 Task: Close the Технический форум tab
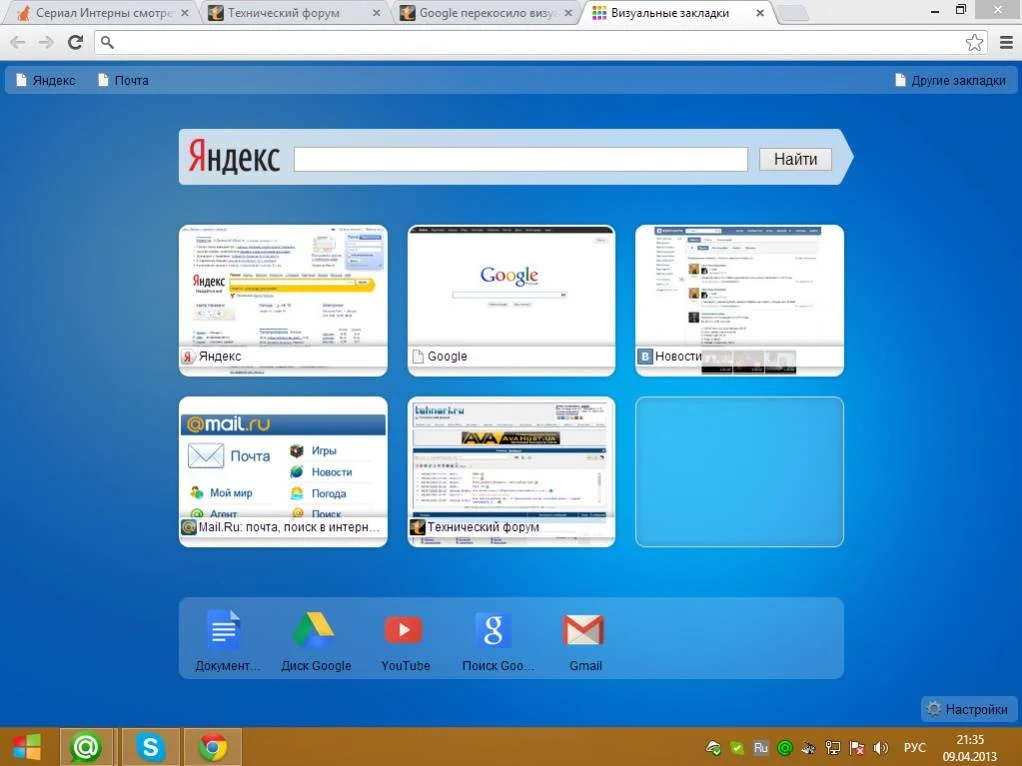[376, 13]
